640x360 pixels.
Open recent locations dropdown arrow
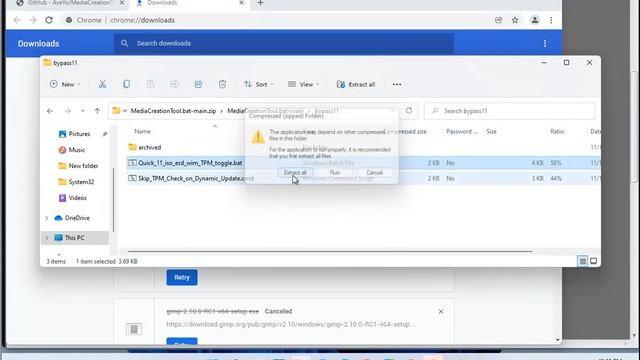click(82, 111)
